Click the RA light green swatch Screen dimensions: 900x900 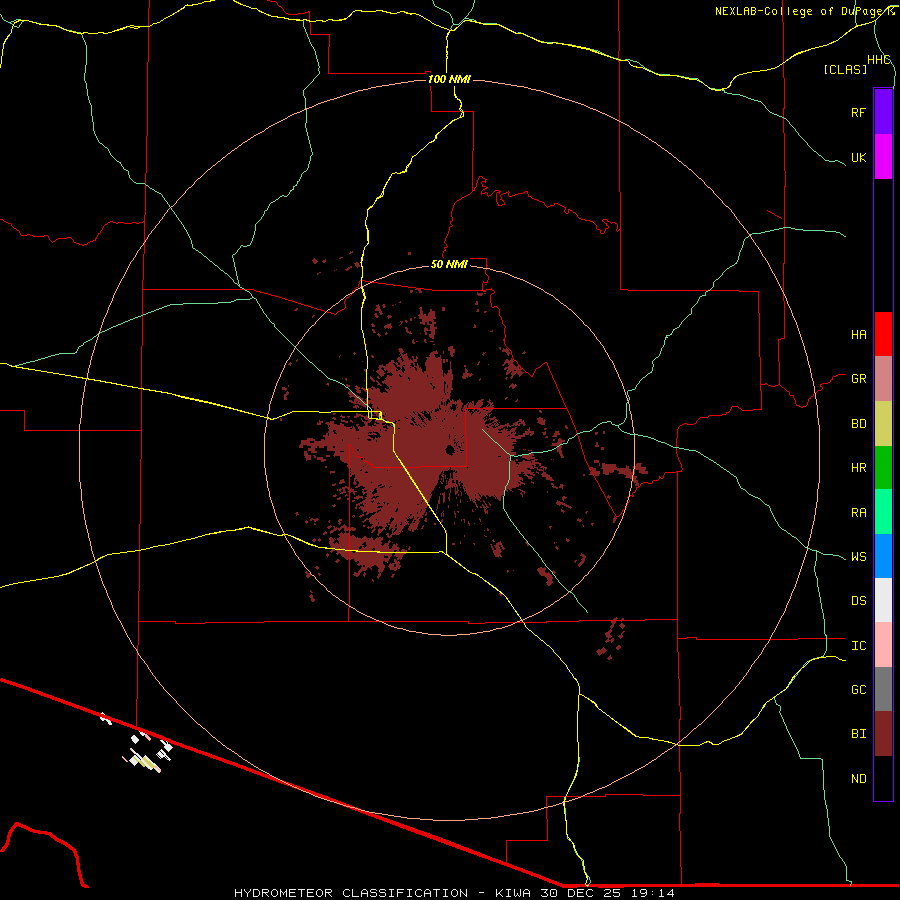tap(883, 512)
